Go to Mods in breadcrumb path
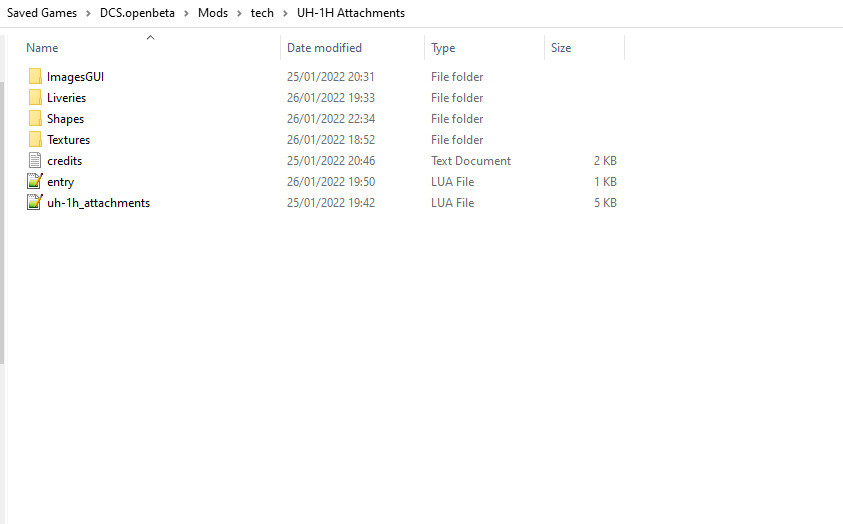The image size is (843, 524). click(213, 13)
